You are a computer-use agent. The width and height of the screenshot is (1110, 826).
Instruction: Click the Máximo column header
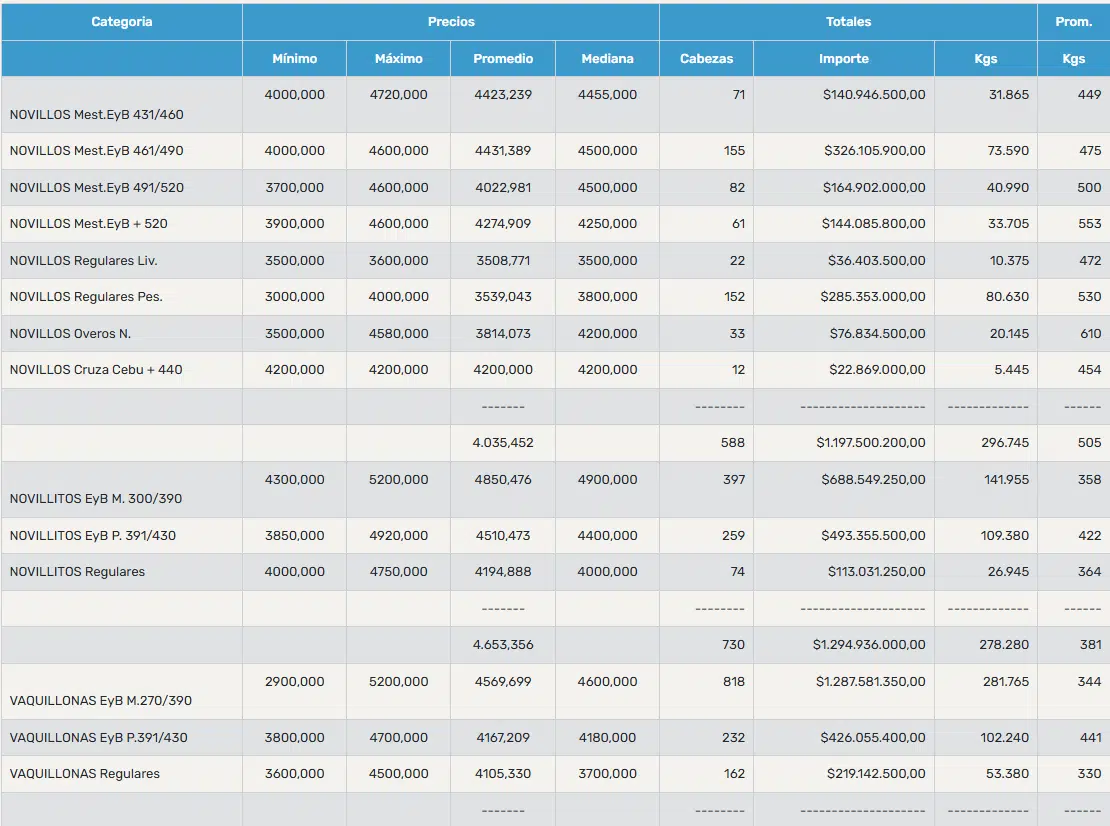click(x=399, y=59)
